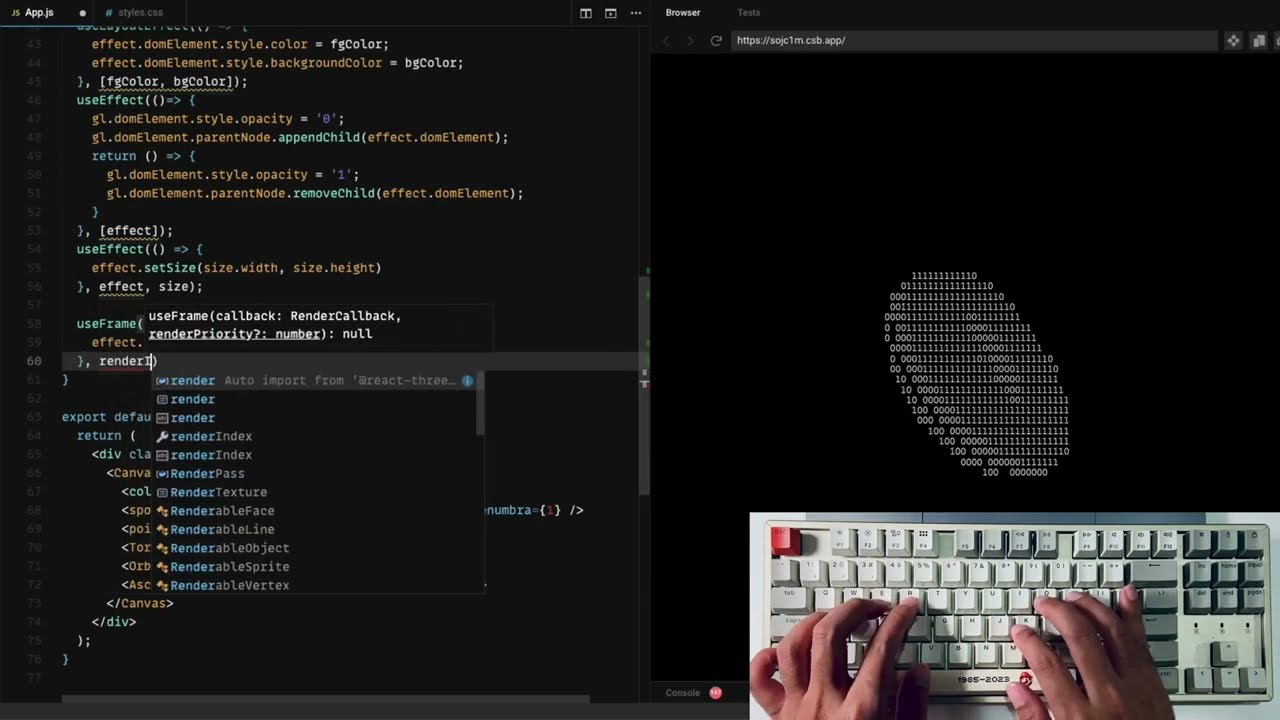Click the autocomplete list scrollbar
The height and width of the screenshot is (720, 1280).
click(x=481, y=404)
